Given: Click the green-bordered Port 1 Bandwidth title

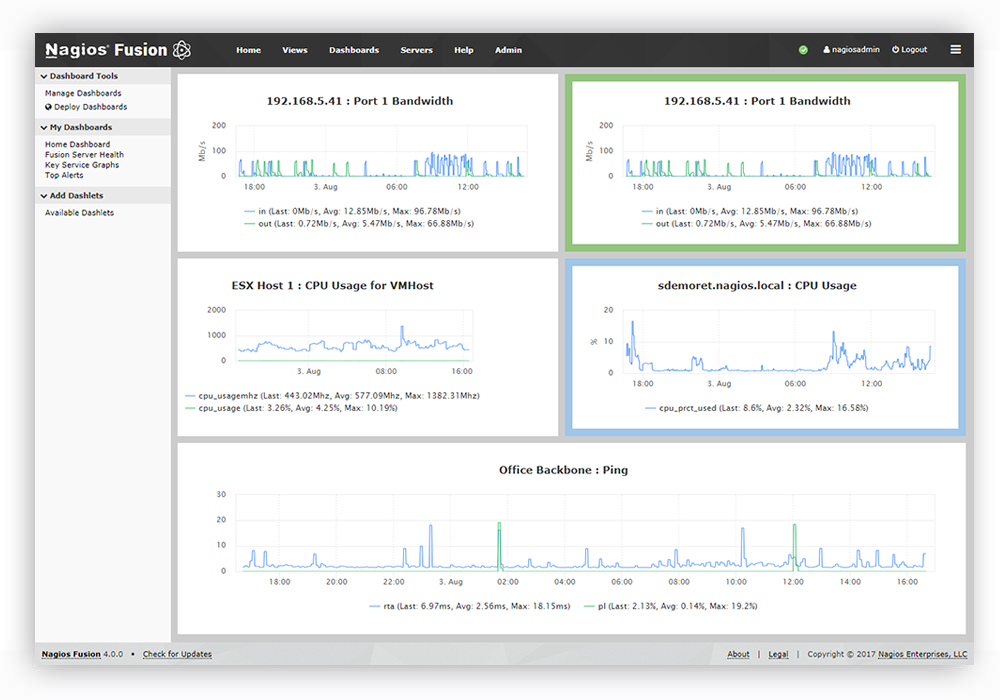Looking at the screenshot, I should click(x=757, y=101).
